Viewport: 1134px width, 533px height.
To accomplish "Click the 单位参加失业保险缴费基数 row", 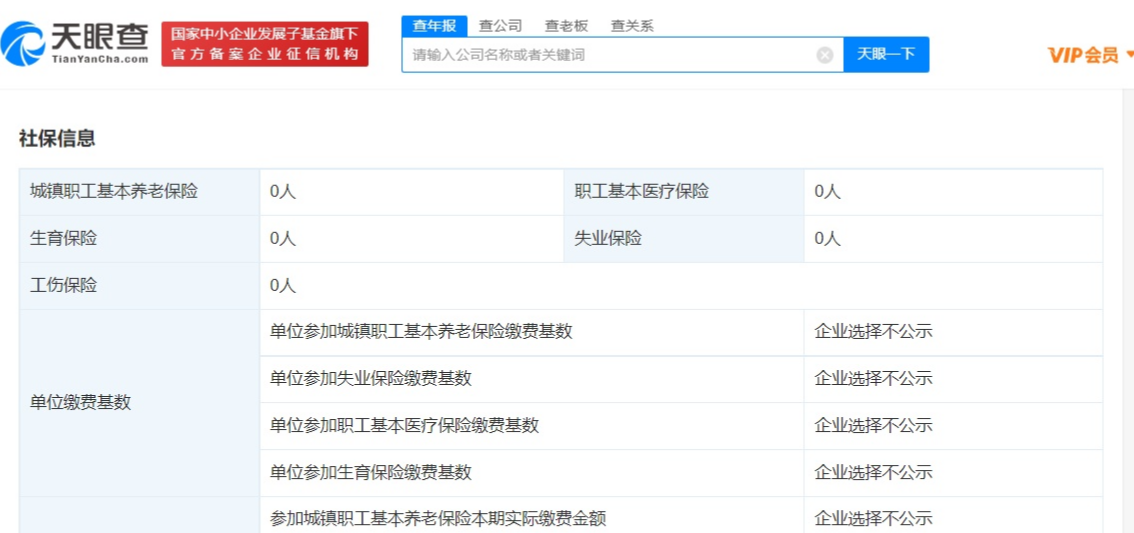I will 371,378.
